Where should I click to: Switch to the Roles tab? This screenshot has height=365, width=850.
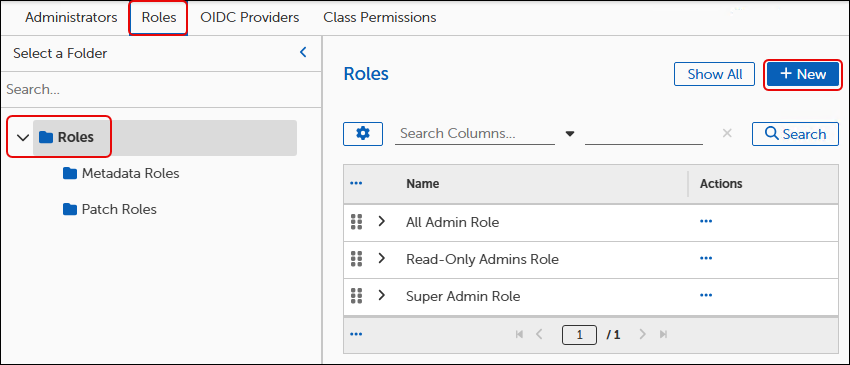(159, 17)
